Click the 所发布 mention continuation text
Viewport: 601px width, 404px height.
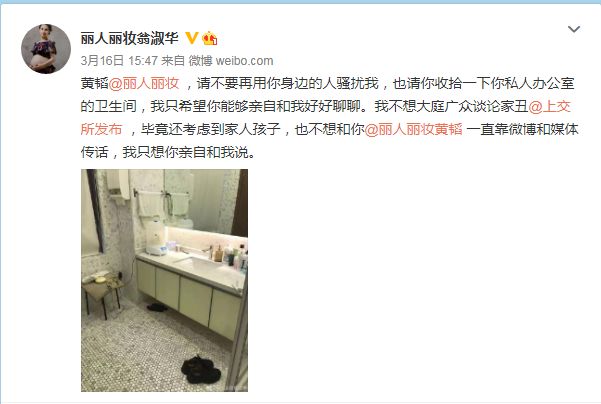102,129
